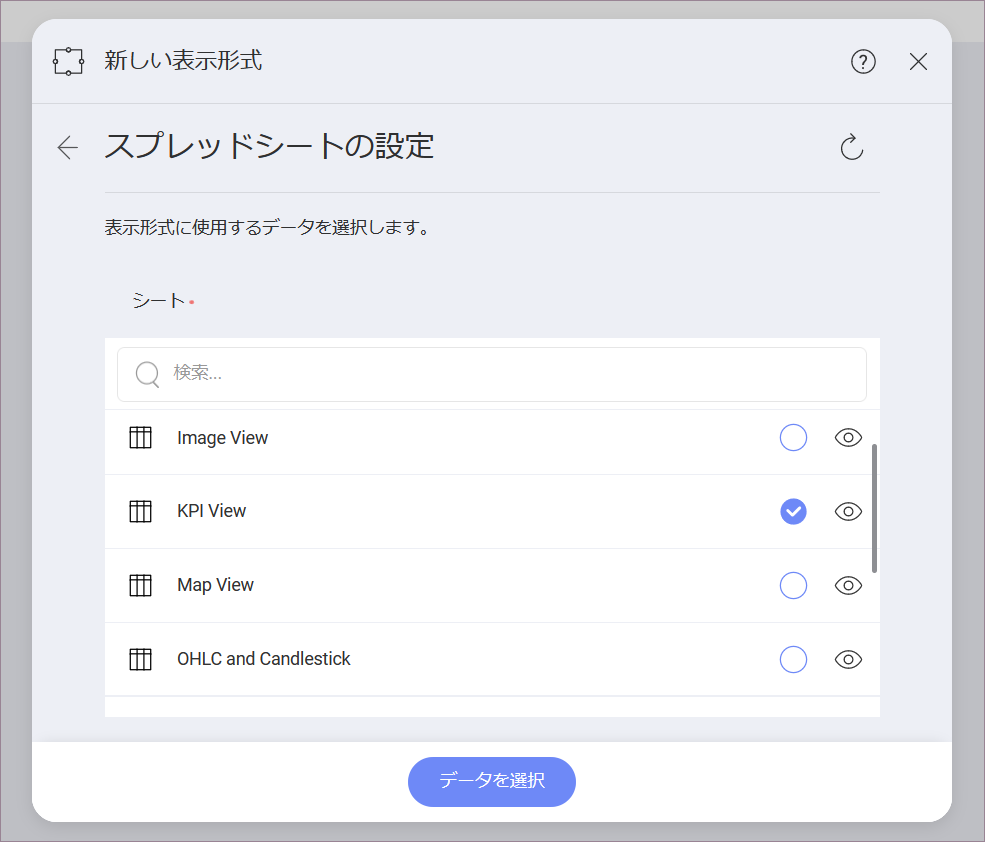Go back with the left arrow
This screenshot has height=842, width=985.
68,148
